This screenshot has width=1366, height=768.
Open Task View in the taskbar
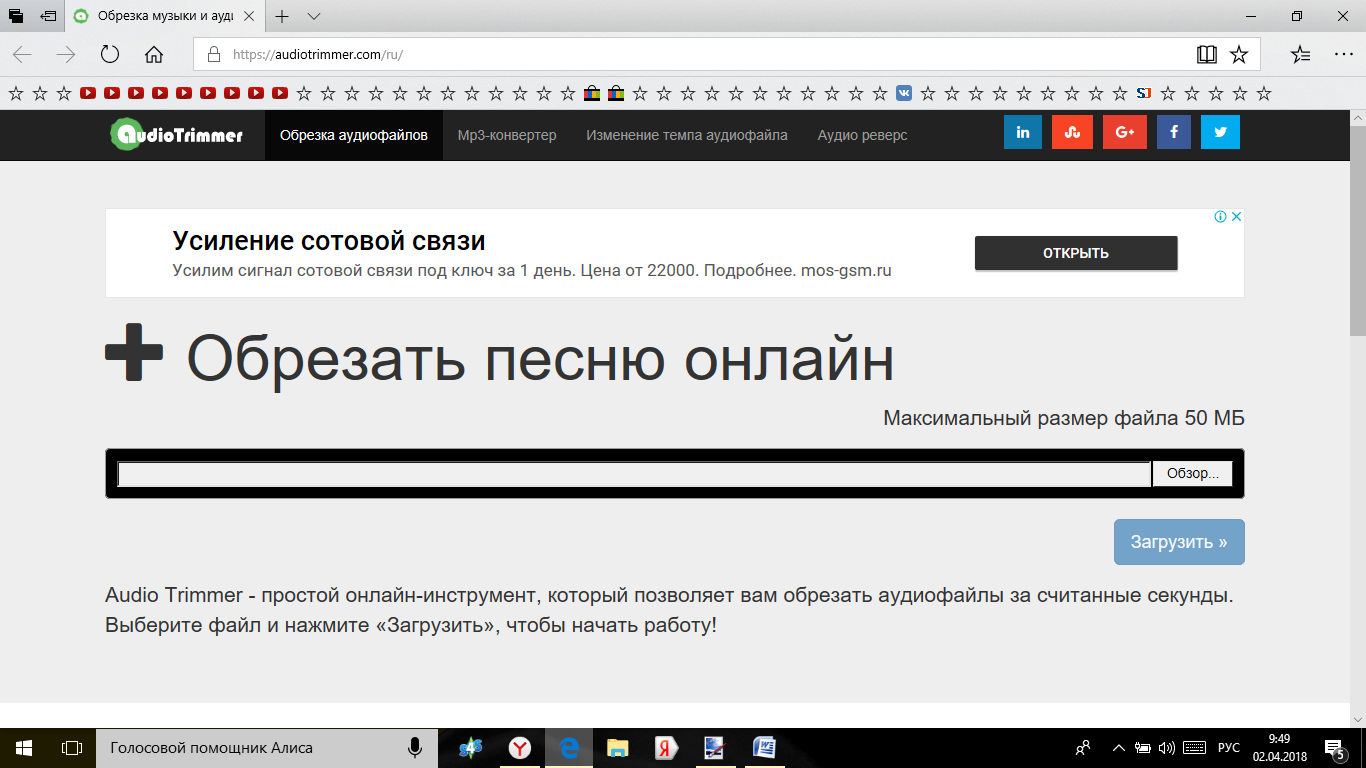(x=72, y=748)
